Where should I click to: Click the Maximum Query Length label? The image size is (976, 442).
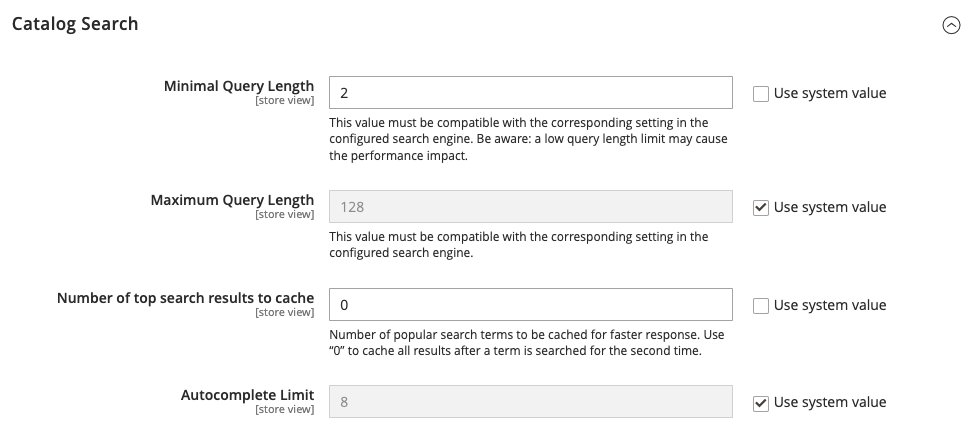tap(232, 200)
